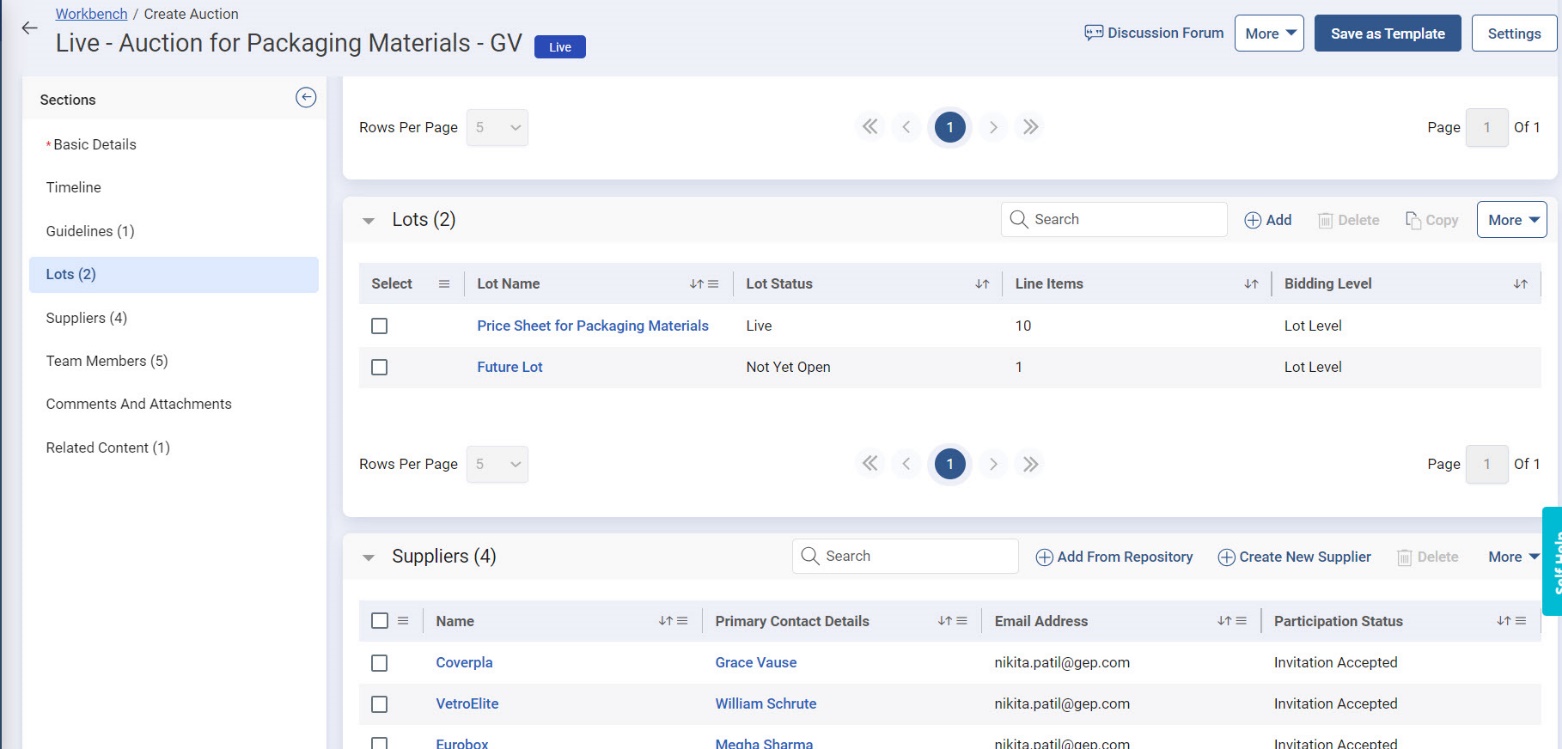Open the Discussion Forum
Image resolution: width=1562 pixels, height=749 pixels.
point(1153,33)
